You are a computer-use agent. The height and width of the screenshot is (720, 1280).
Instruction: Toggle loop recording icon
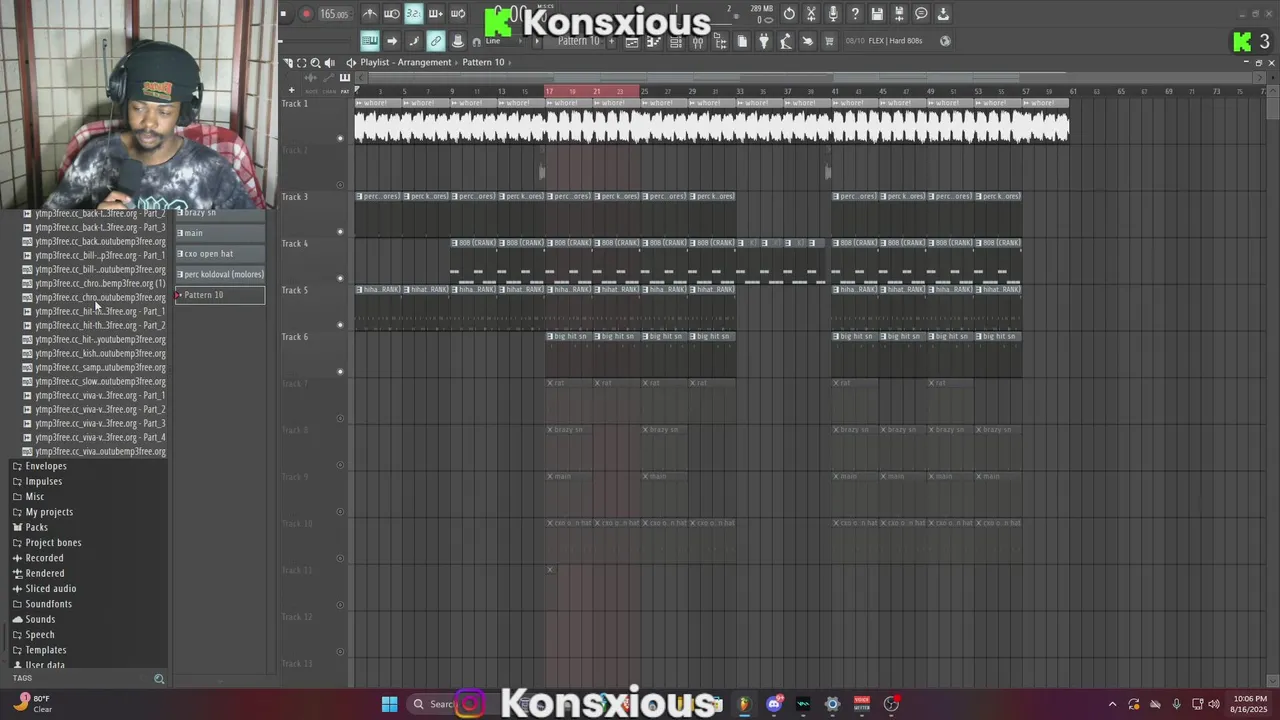point(458,14)
